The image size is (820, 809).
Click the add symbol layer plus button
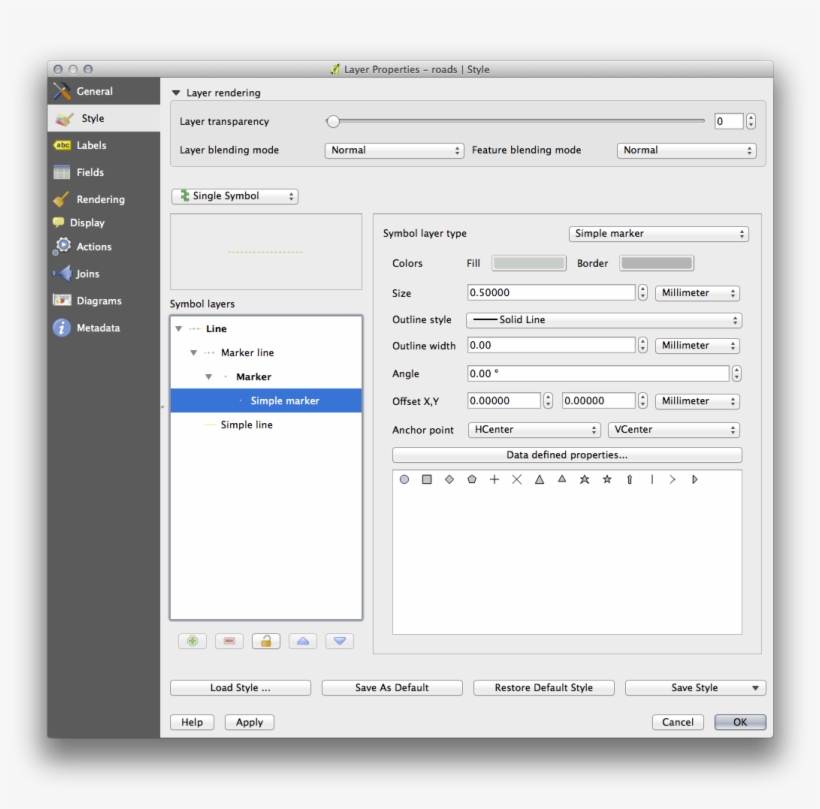pyautogui.click(x=192, y=641)
